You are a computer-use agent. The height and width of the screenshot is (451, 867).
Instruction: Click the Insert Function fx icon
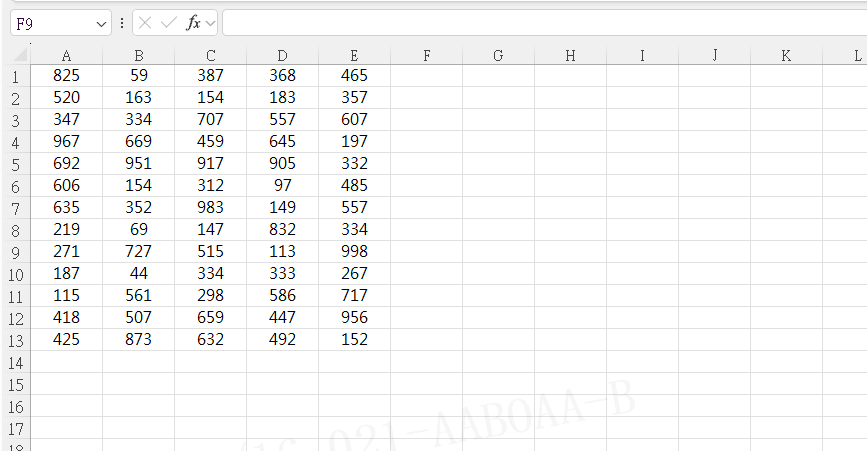coord(193,23)
